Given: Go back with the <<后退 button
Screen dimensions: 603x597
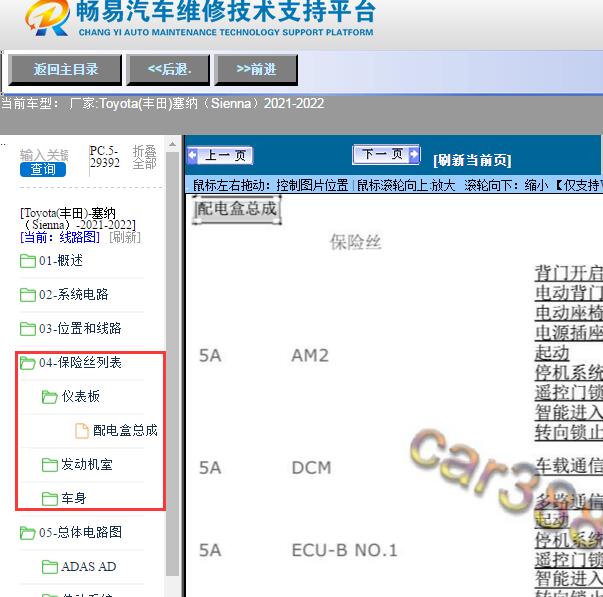Looking at the screenshot, I should point(168,70).
